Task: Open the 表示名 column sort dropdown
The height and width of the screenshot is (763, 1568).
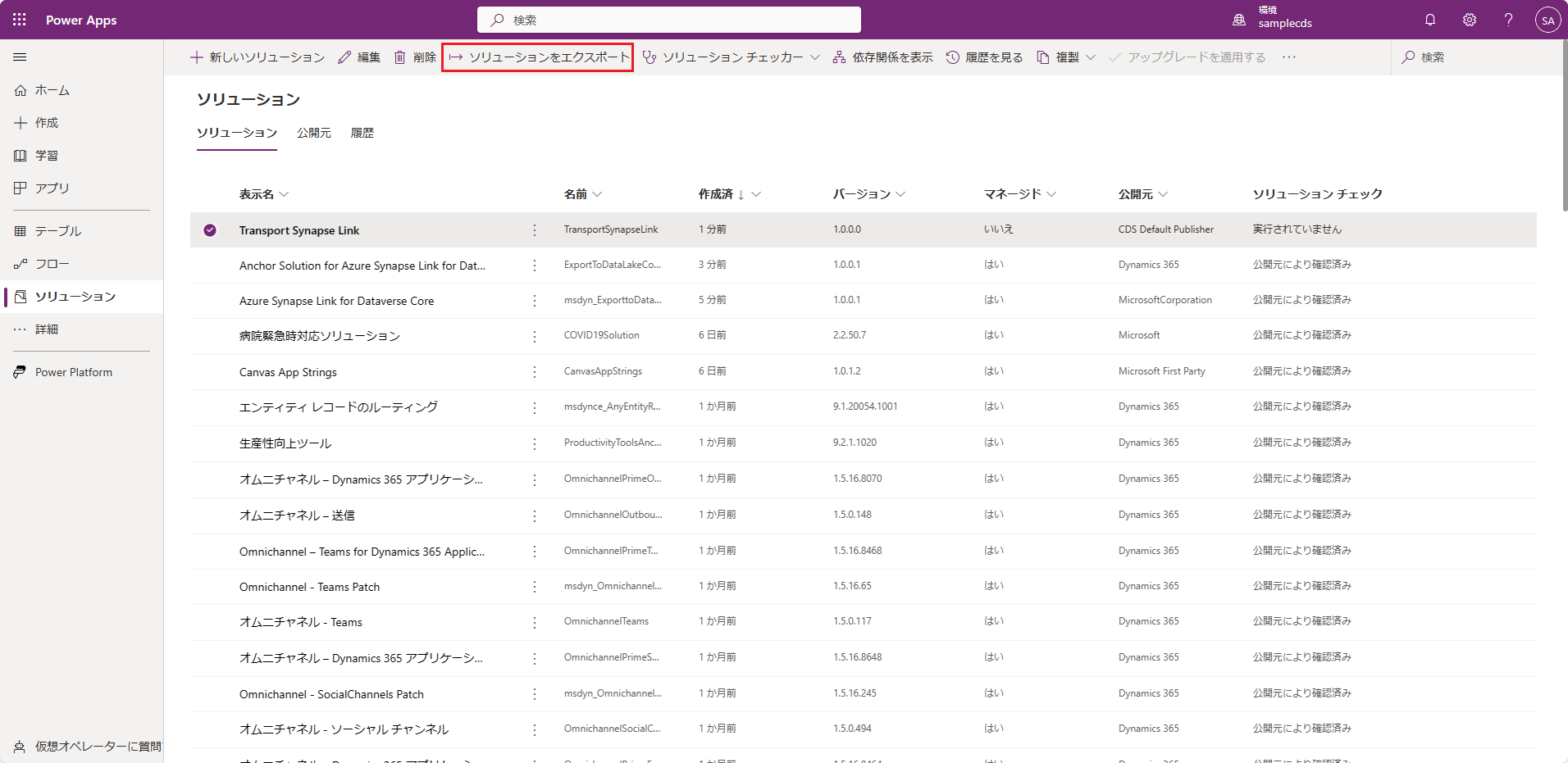Action: click(x=284, y=194)
